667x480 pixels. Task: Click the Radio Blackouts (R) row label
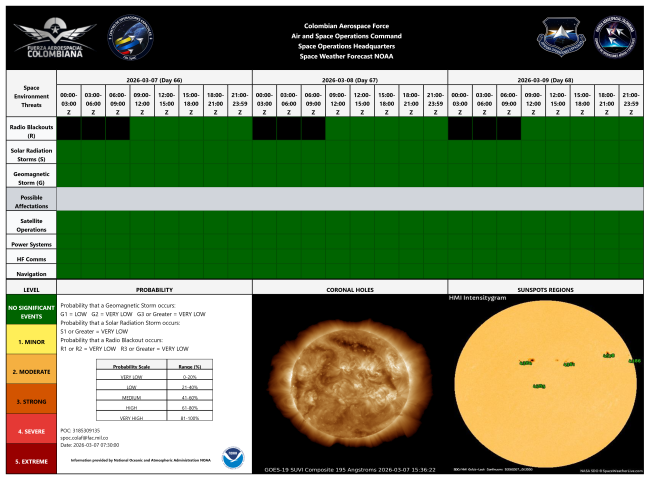[x=31, y=129]
